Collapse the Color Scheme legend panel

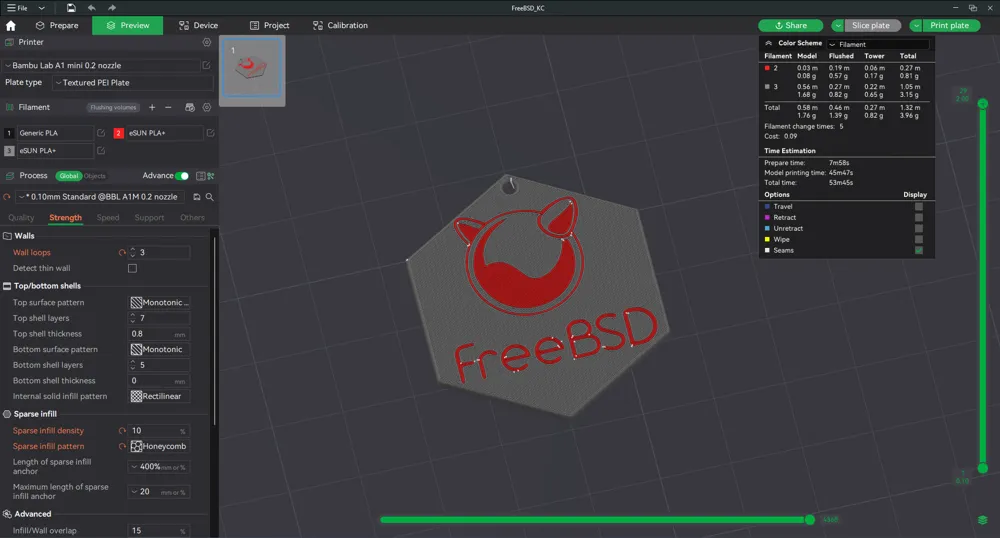coord(768,43)
